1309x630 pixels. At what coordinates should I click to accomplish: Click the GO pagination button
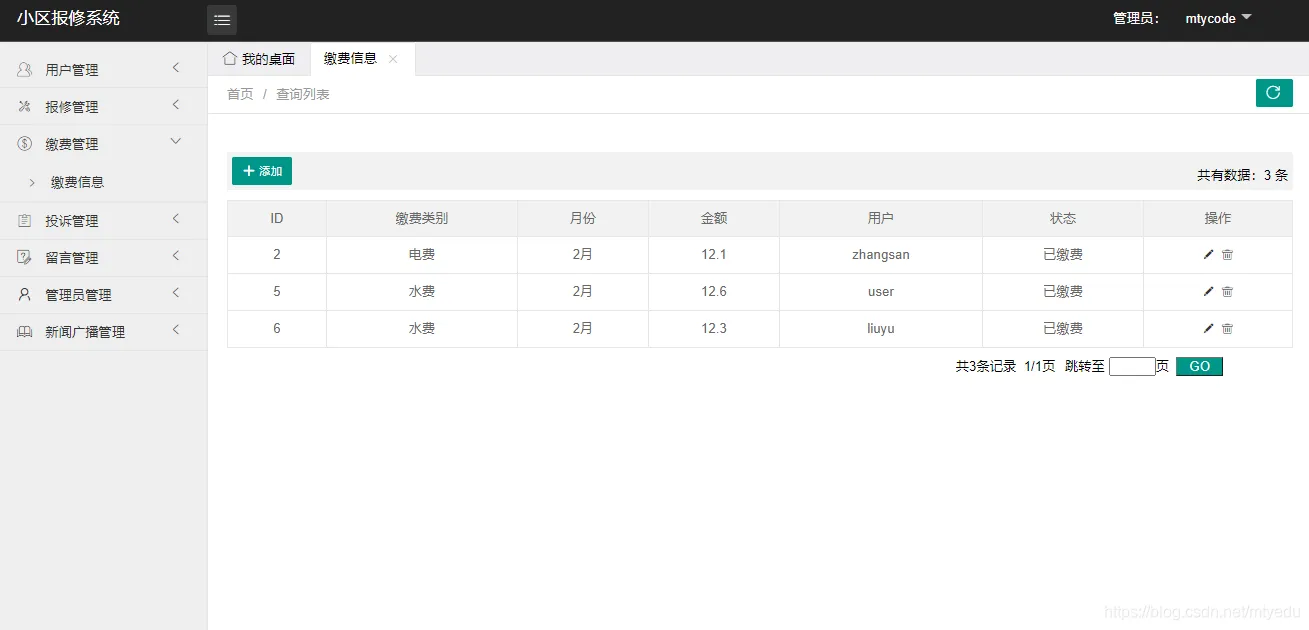pos(1199,367)
